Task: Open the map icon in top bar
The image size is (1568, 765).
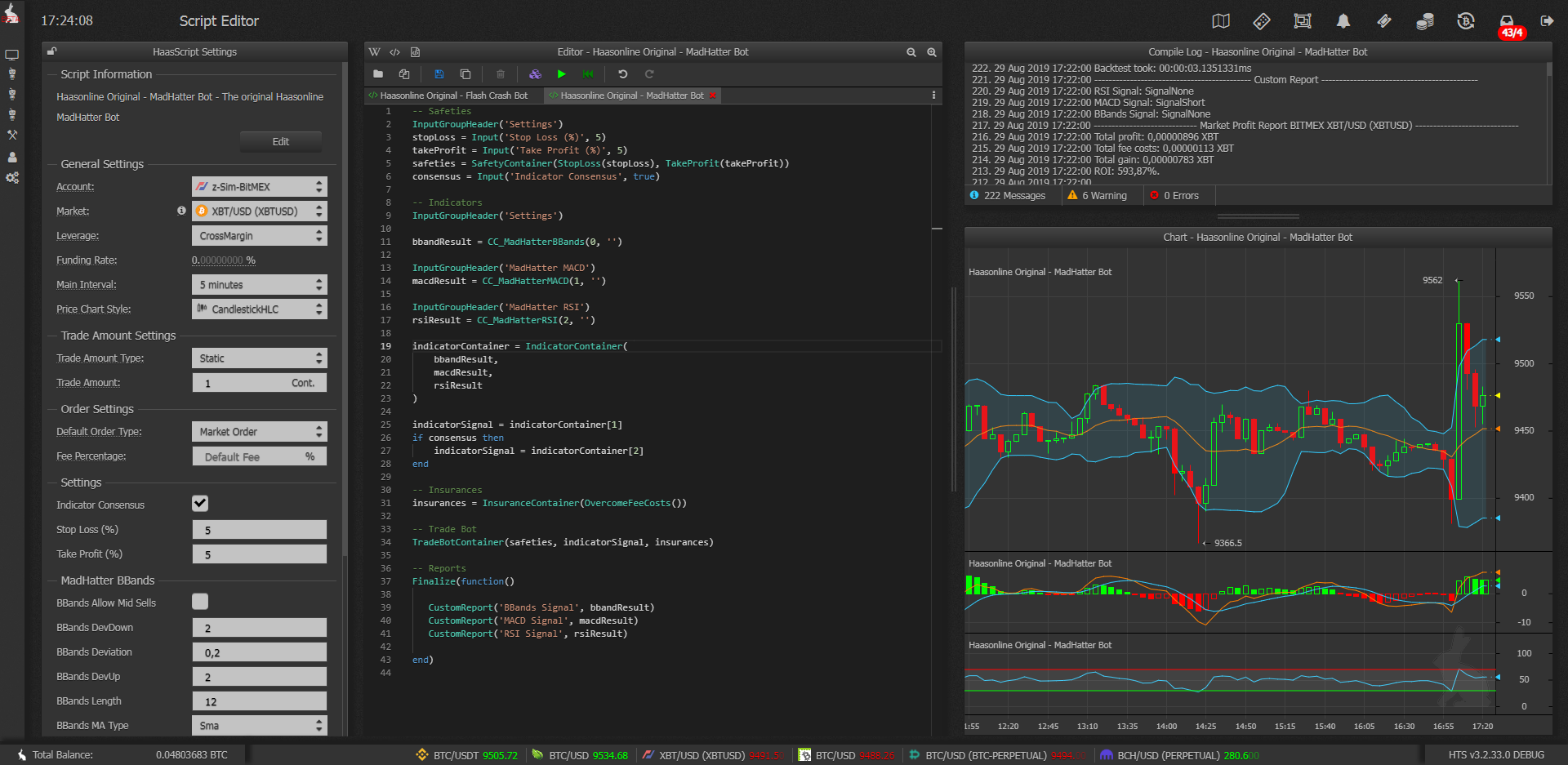Action: pos(1221,21)
